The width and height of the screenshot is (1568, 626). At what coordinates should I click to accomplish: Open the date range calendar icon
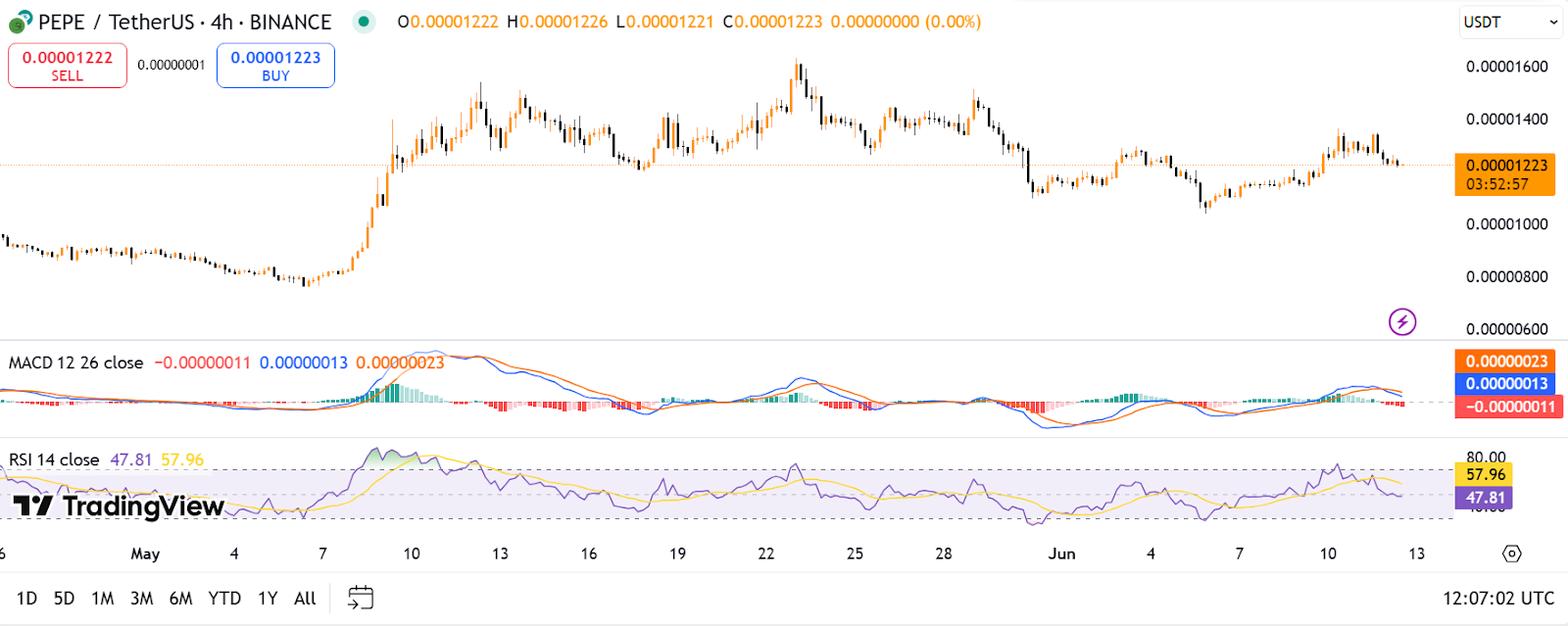361,598
